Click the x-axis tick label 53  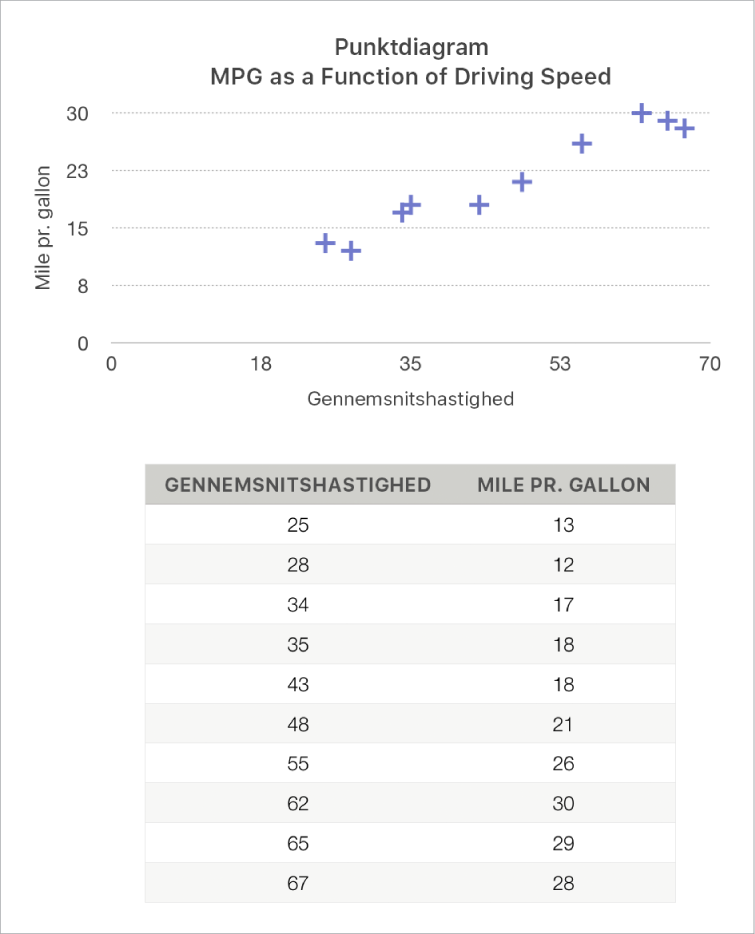point(559,364)
